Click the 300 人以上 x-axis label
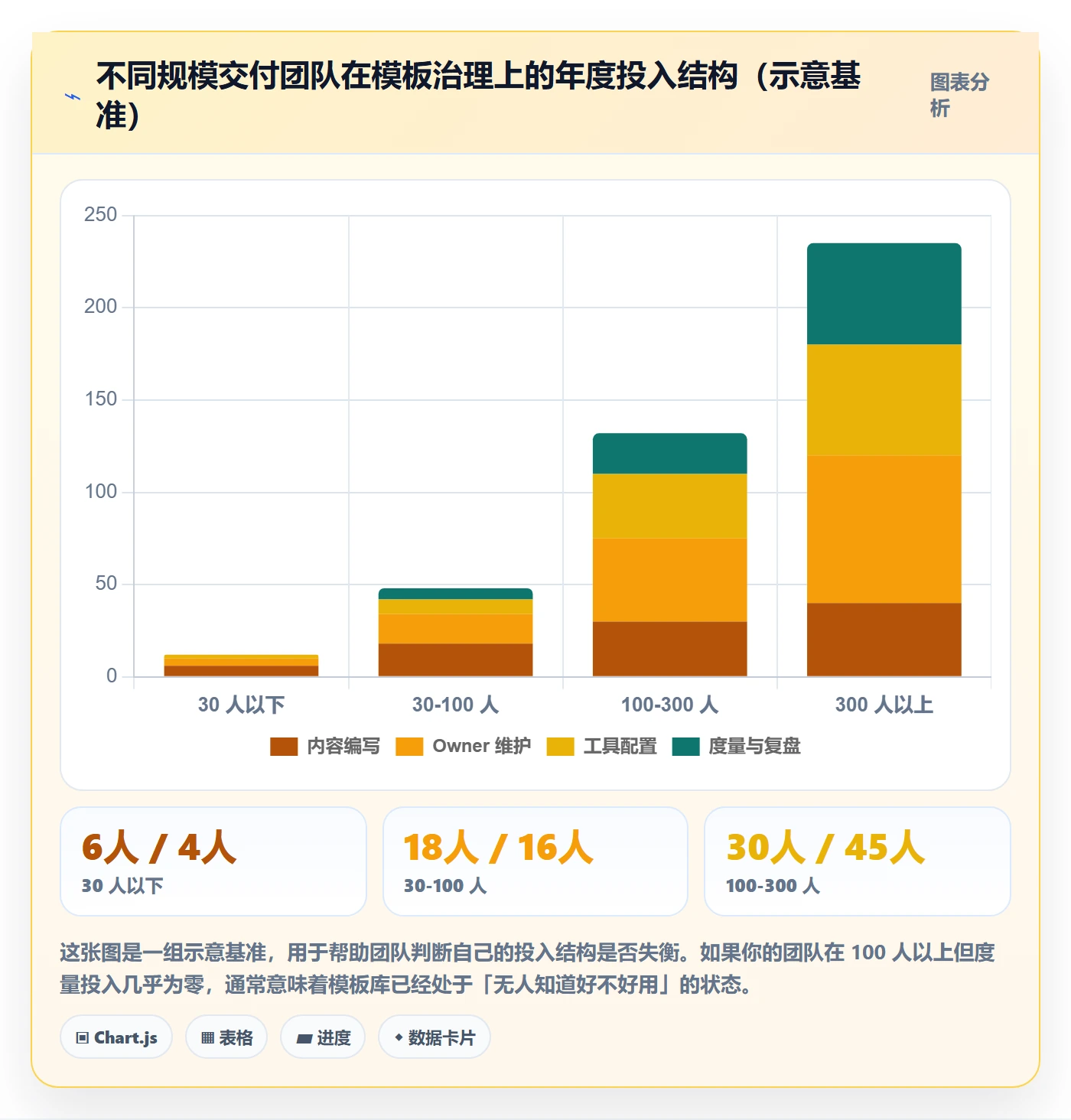This screenshot has width=1071, height=1120. (x=884, y=705)
